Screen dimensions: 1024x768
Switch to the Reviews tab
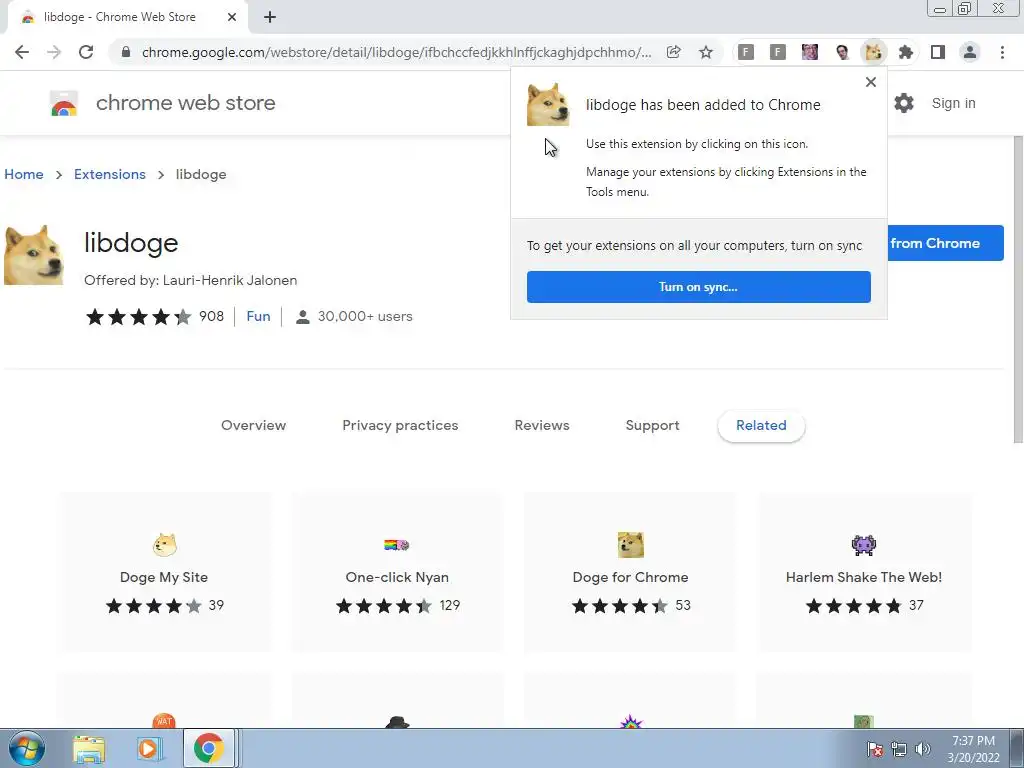(542, 425)
